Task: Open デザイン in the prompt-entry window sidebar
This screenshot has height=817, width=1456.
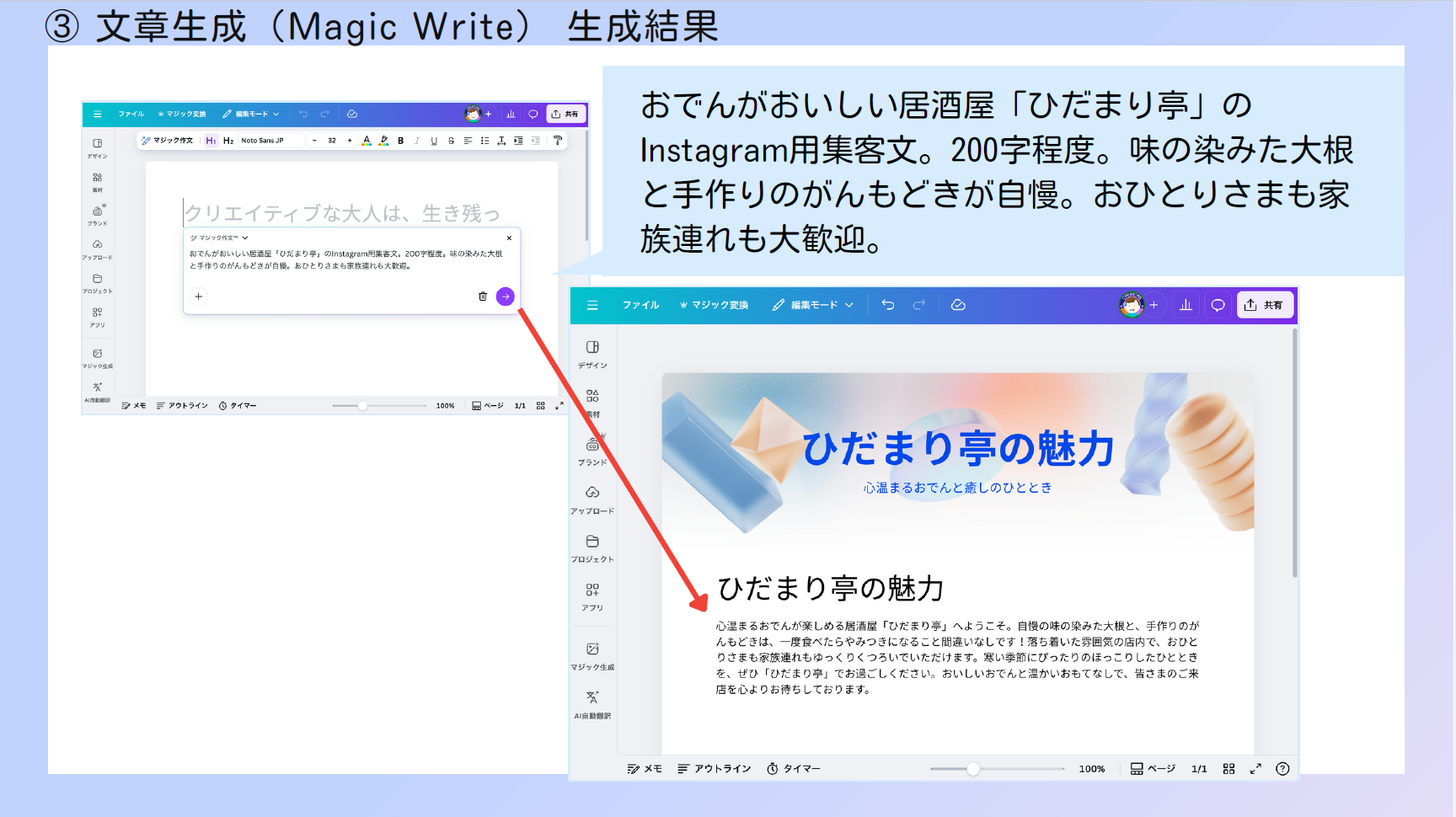Action: [x=98, y=147]
